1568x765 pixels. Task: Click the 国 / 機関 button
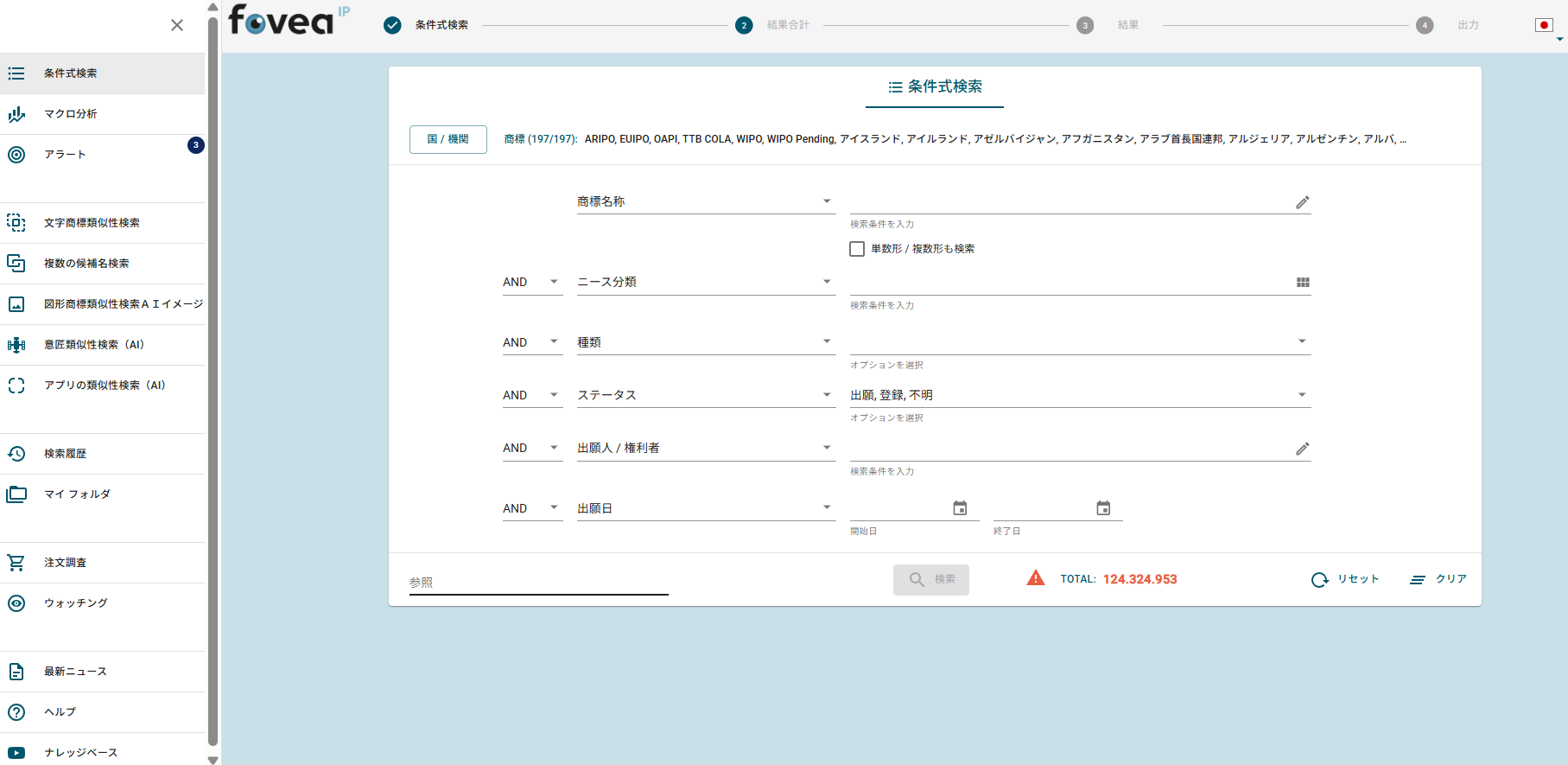448,139
